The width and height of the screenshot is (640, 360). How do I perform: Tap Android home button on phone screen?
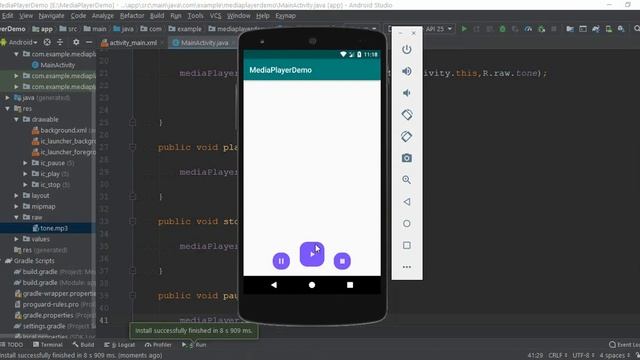(312, 285)
